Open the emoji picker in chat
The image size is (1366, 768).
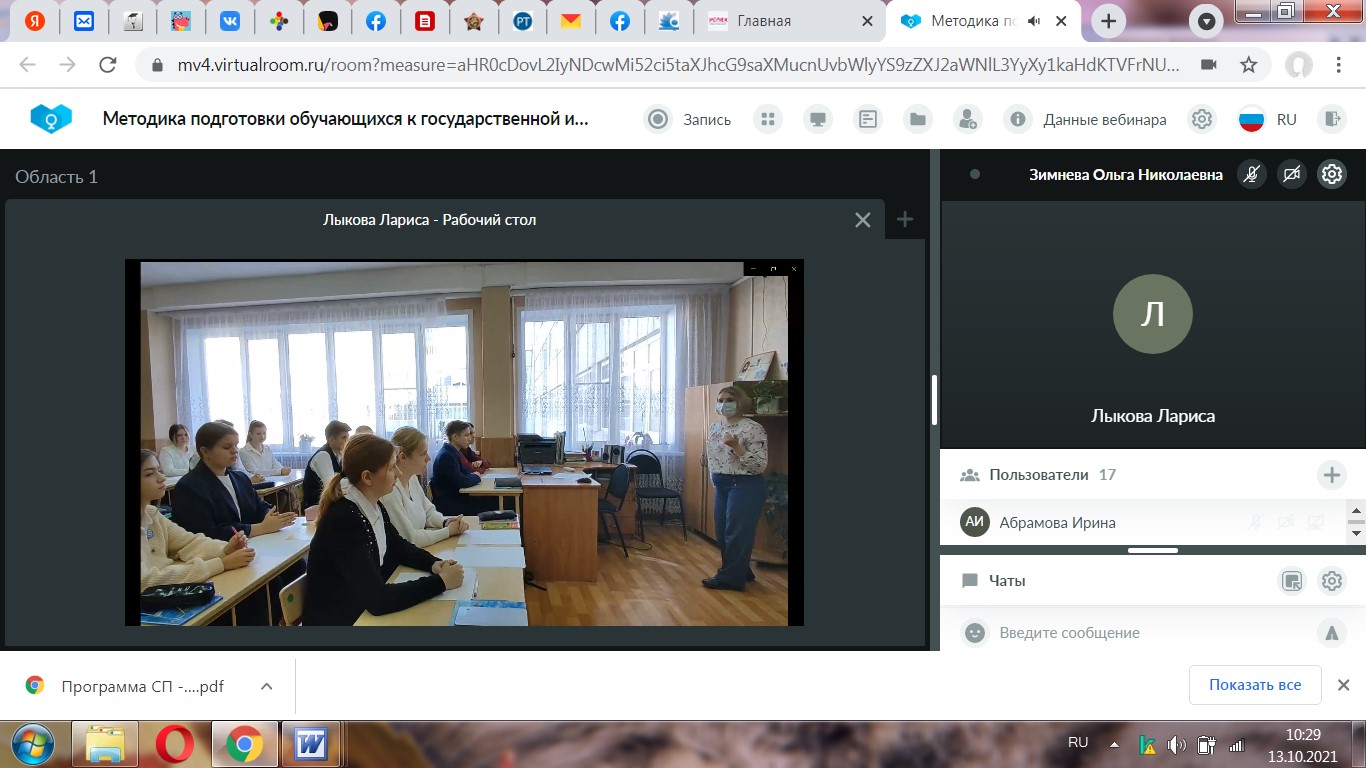click(974, 633)
